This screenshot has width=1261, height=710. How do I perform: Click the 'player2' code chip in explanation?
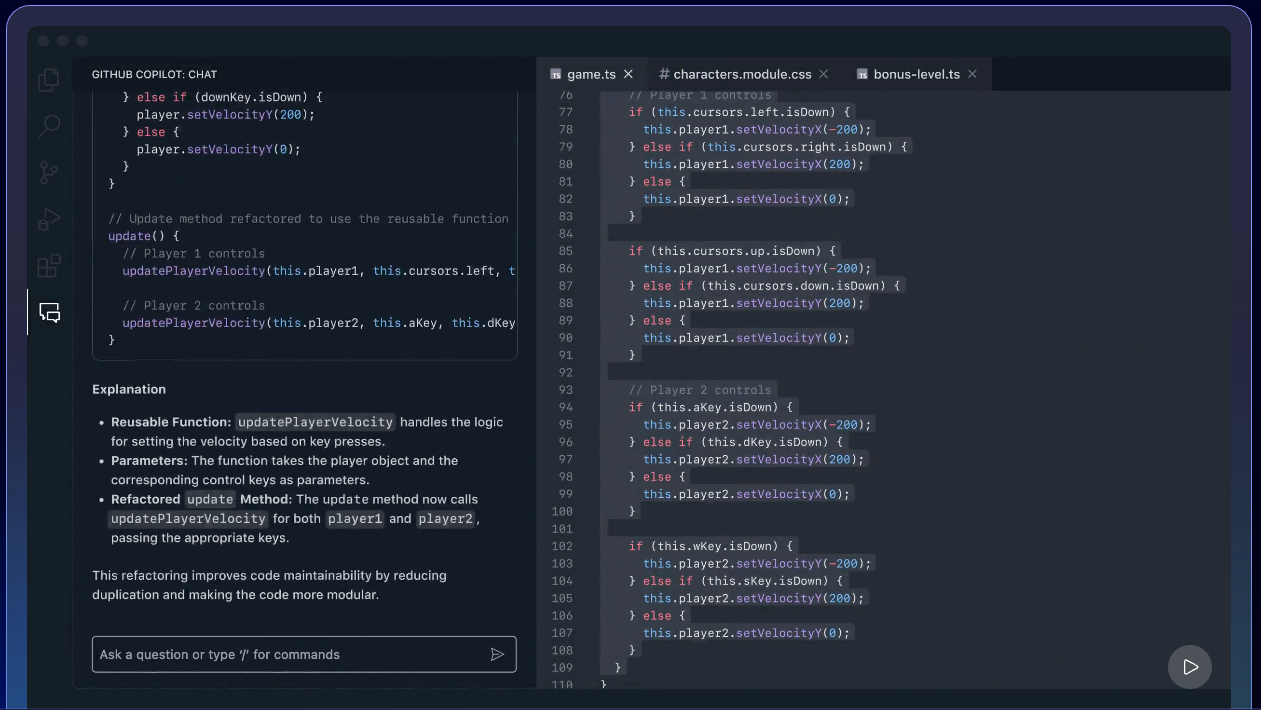[445, 519]
